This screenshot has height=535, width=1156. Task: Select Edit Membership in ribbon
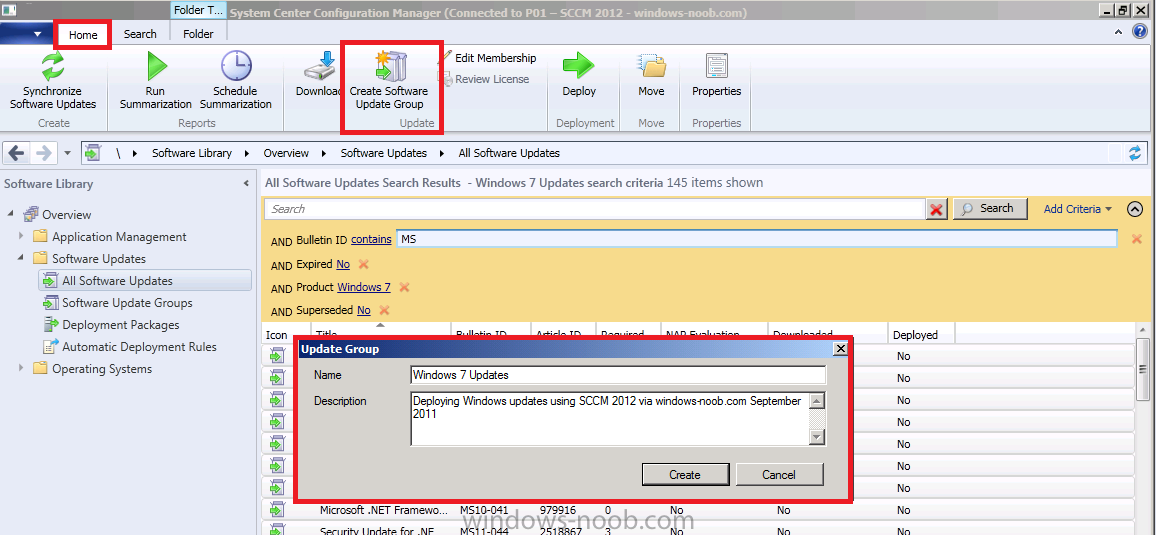[x=490, y=57]
